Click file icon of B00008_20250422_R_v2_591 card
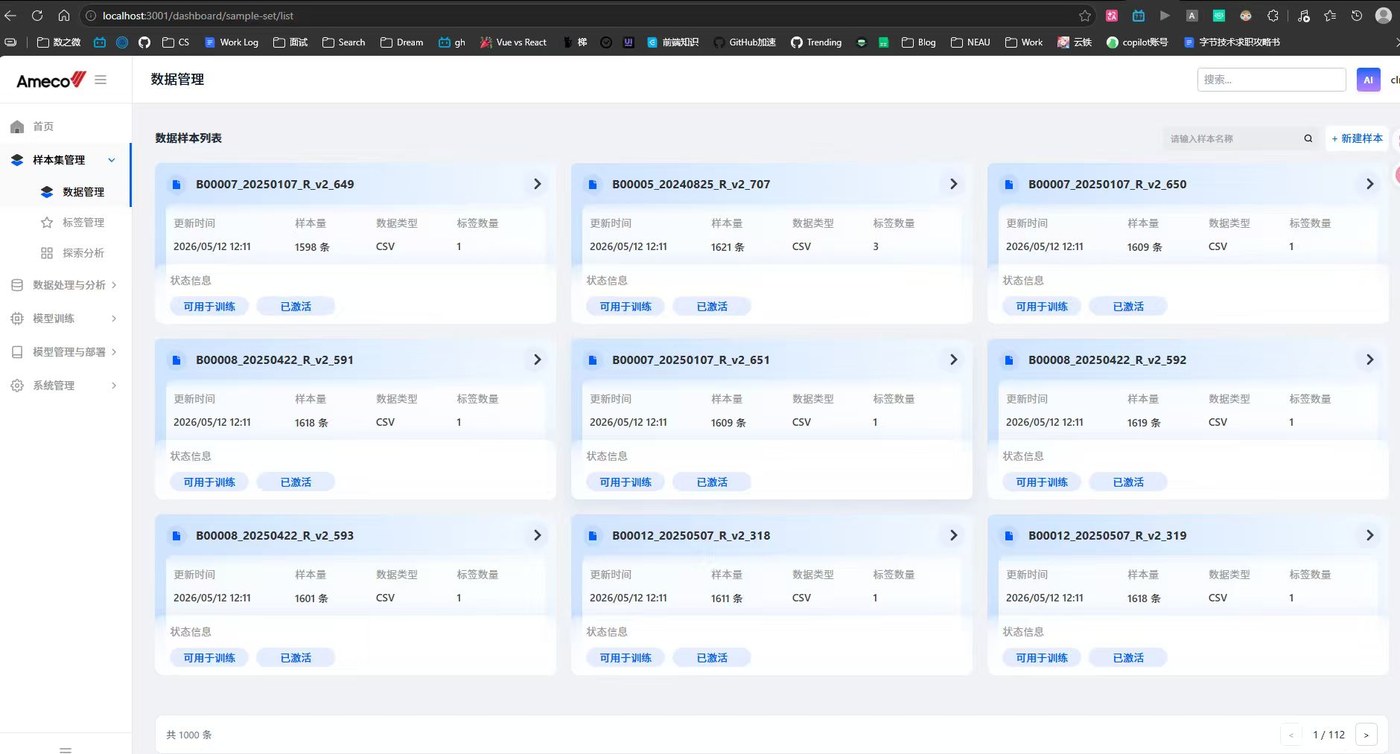 pyautogui.click(x=176, y=360)
